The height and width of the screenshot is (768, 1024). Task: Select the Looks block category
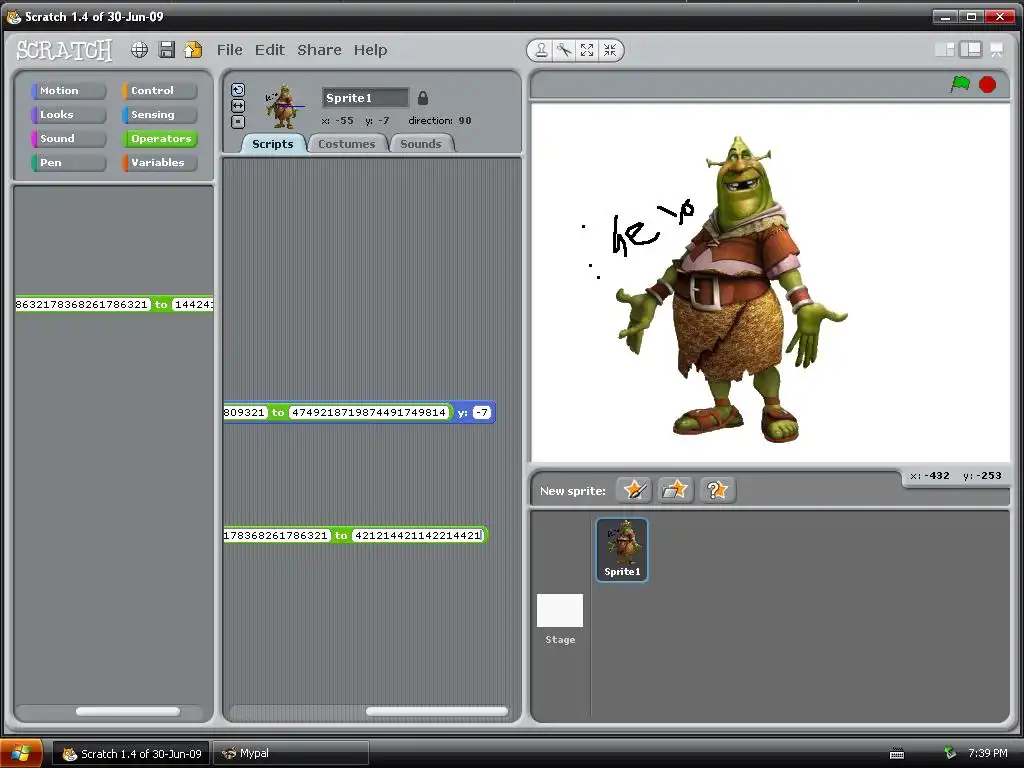tap(68, 115)
